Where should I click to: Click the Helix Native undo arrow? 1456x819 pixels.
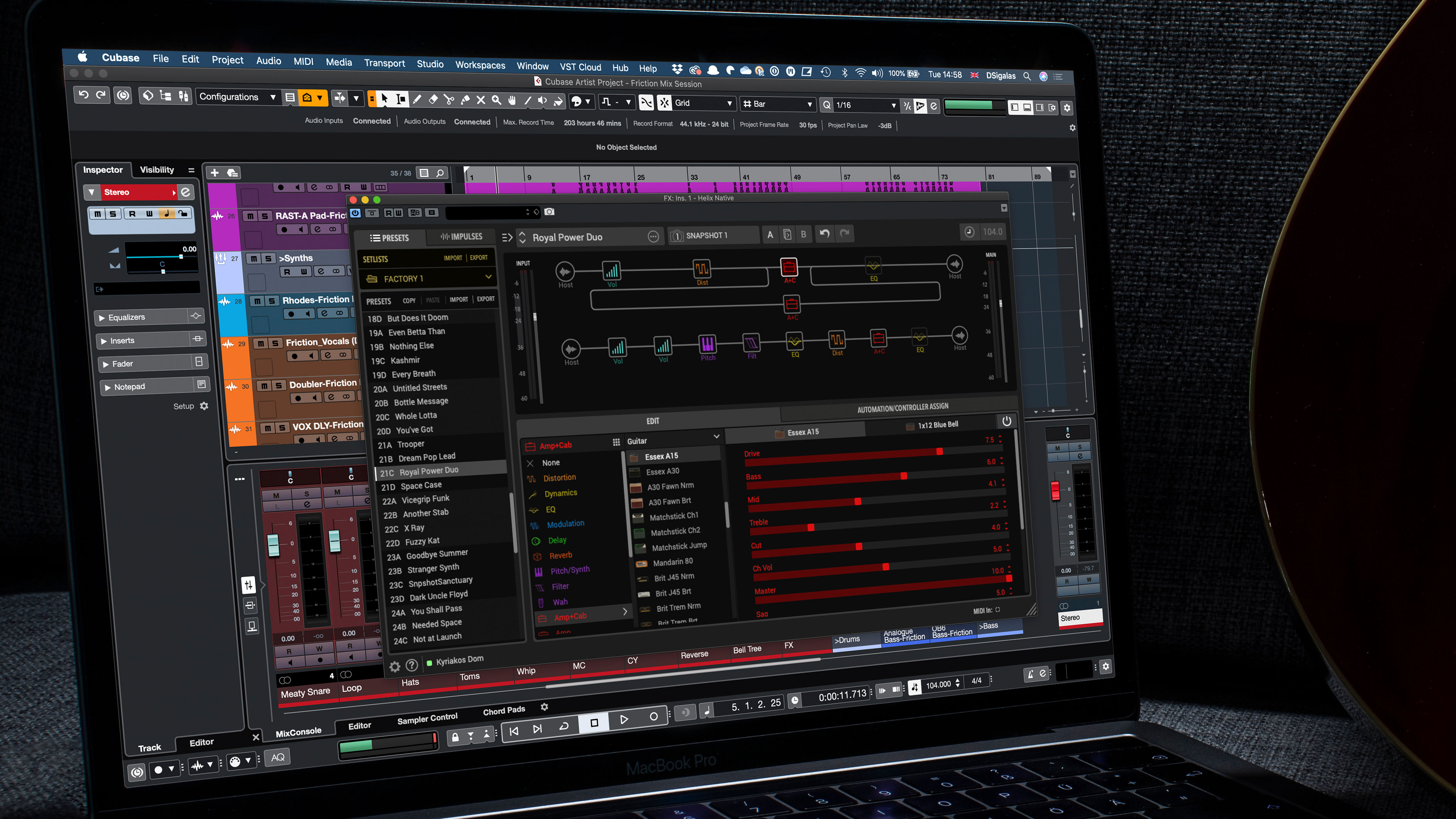(x=825, y=233)
